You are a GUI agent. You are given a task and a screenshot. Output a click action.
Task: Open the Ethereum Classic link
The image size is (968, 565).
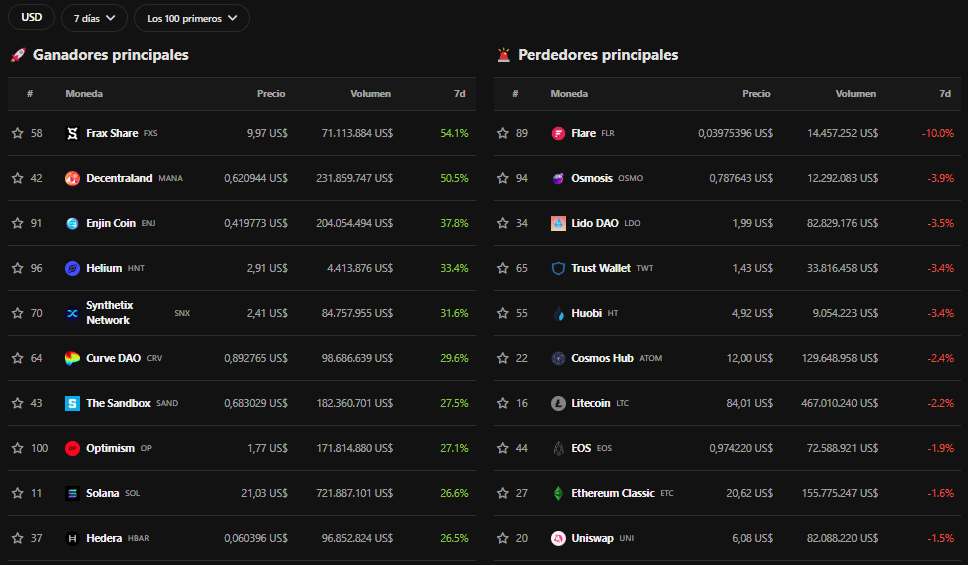click(x=612, y=493)
